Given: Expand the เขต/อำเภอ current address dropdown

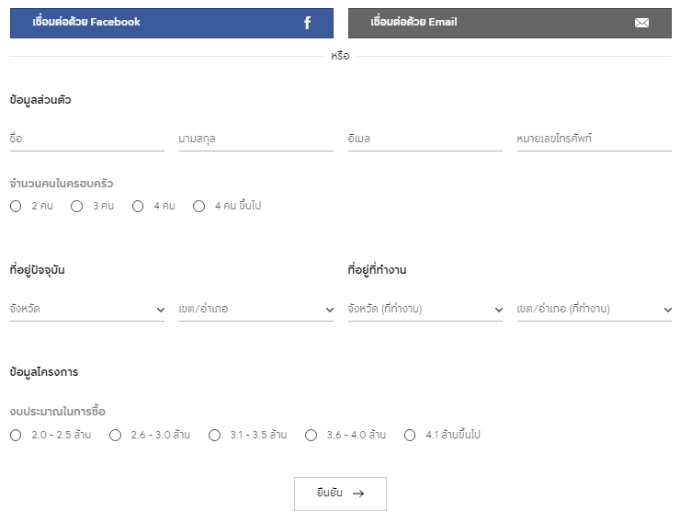Looking at the screenshot, I should click(x=256, y=309).
